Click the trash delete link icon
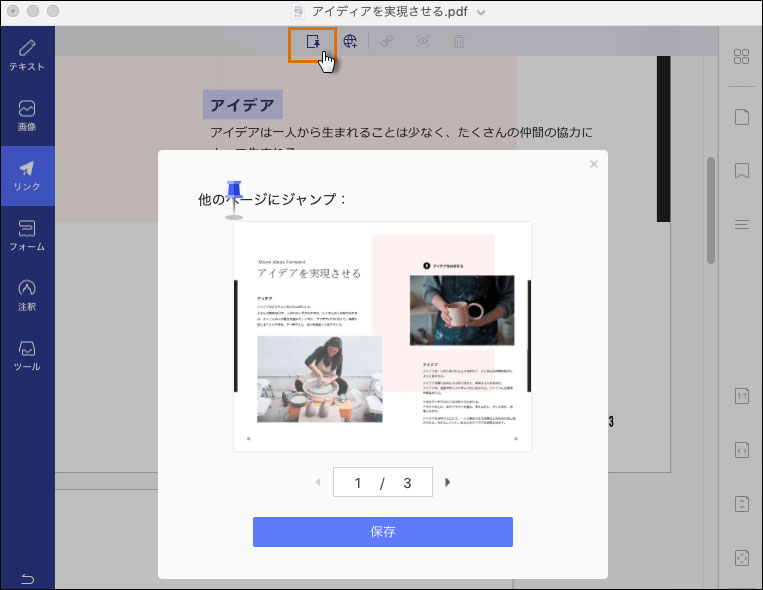 (x=459, y=42)
